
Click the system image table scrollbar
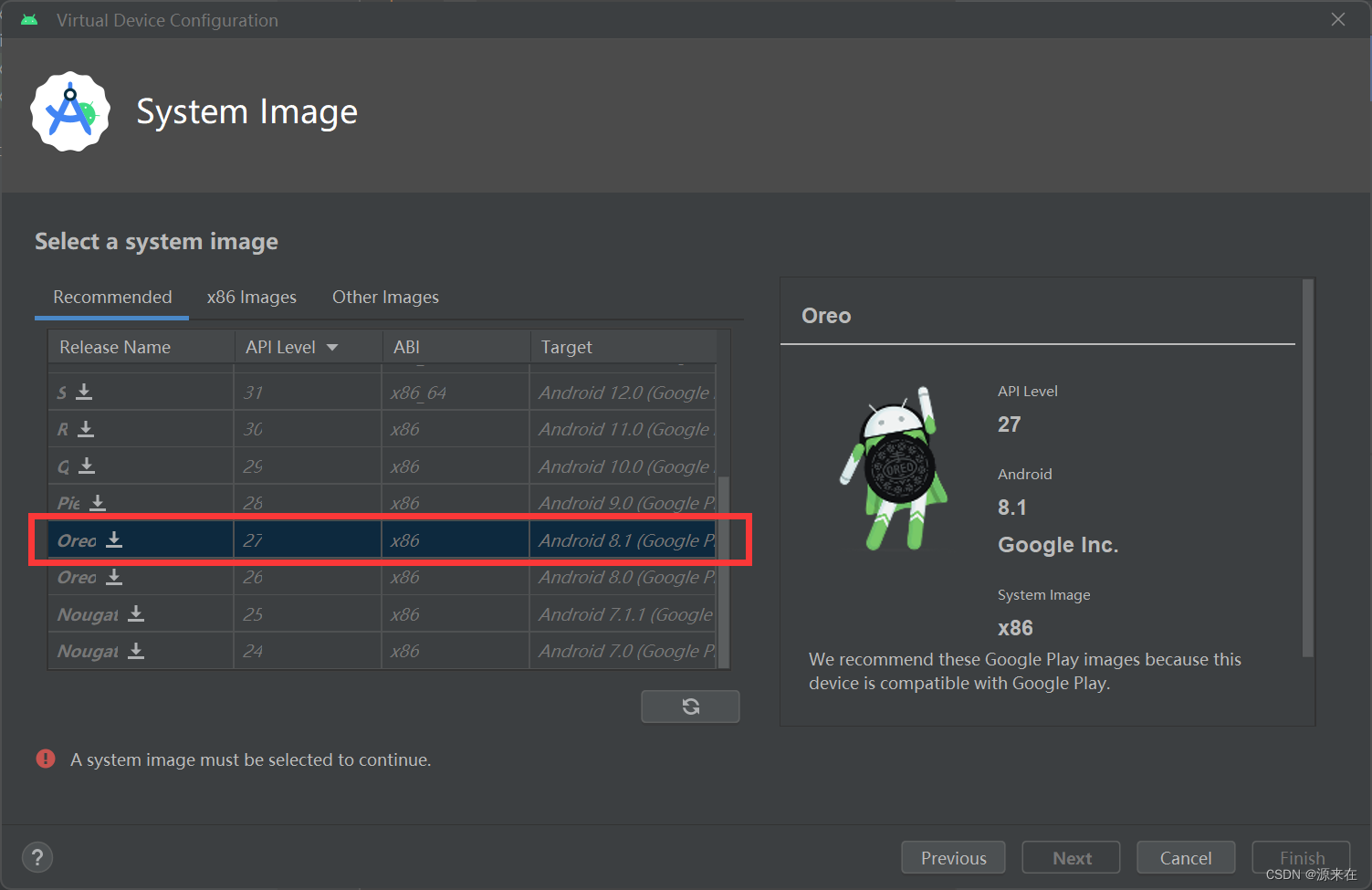point(724,571)
